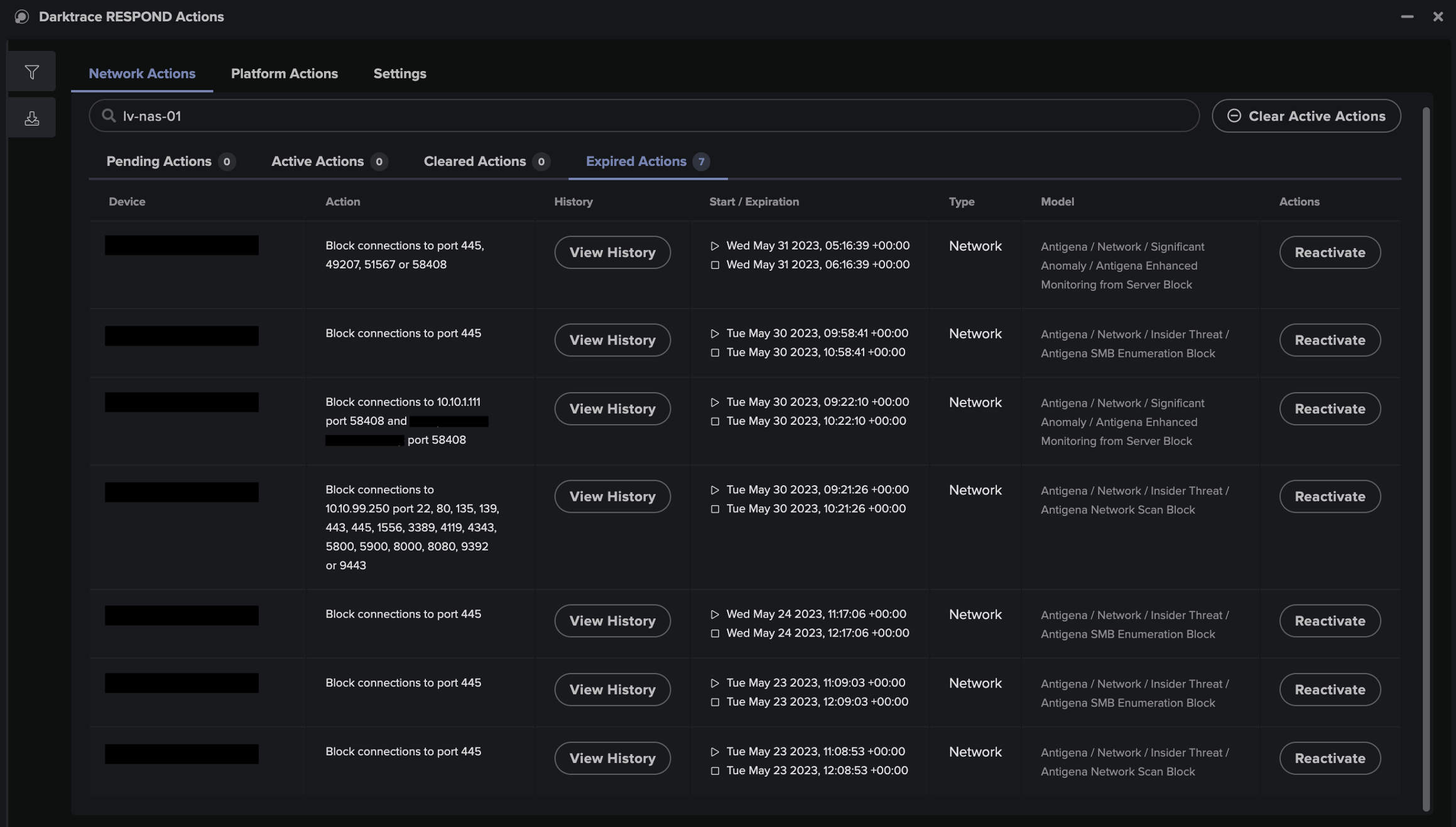Screen dimensions: 1456x827
Task: Click the minus-circle icon inside Clear Active Actions
Action: click(1233, 116)
